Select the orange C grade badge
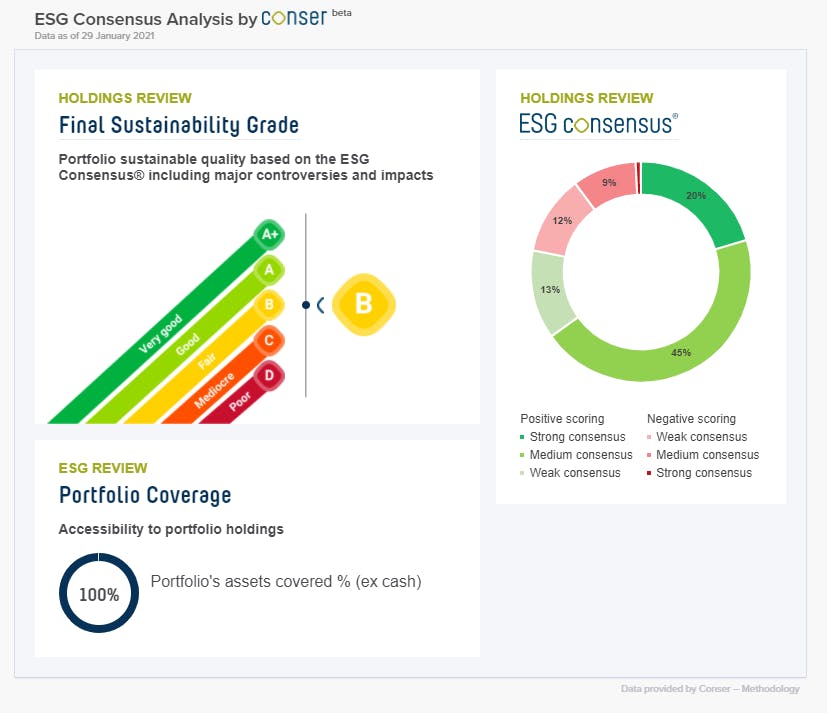827x713 pixels. pos(268,341)
